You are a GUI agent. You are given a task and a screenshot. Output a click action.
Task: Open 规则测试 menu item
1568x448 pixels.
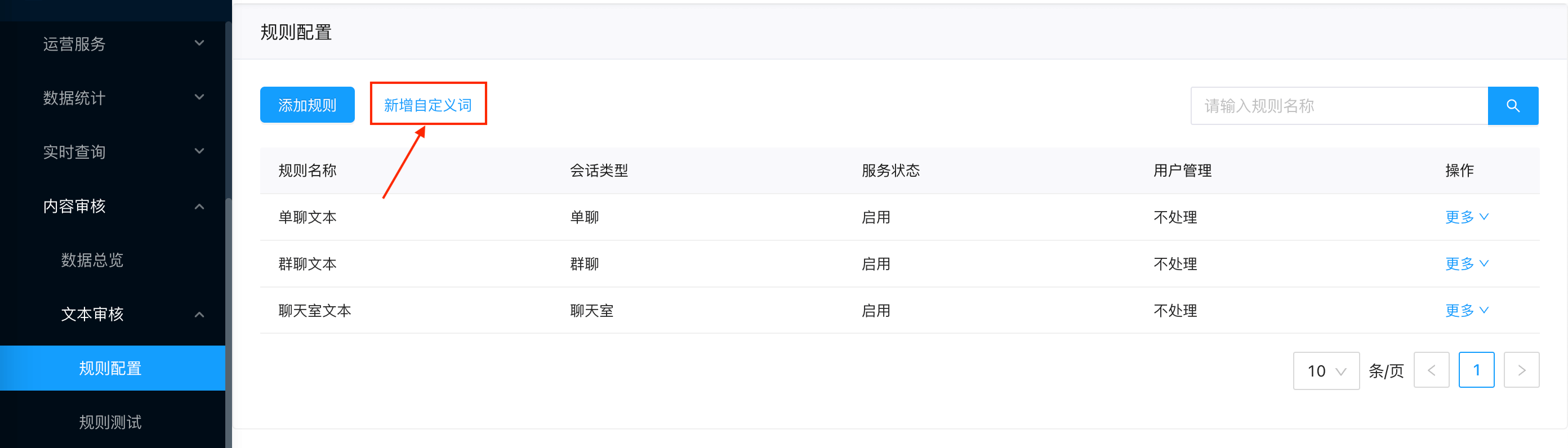113,422
